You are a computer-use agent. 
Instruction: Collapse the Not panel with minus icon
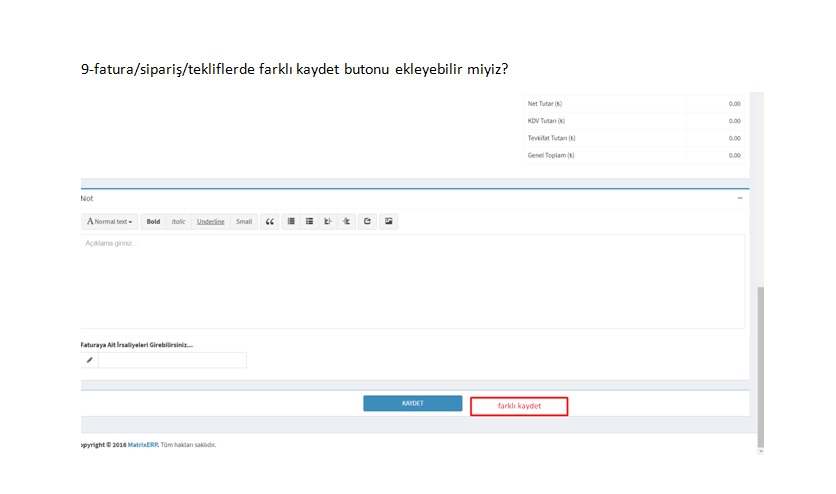click(x=740, y=198)
